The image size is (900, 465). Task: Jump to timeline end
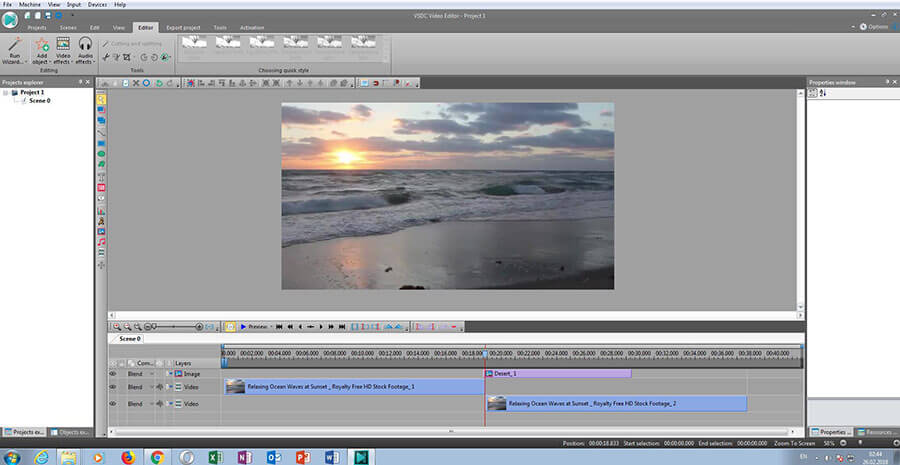point(342,327)
